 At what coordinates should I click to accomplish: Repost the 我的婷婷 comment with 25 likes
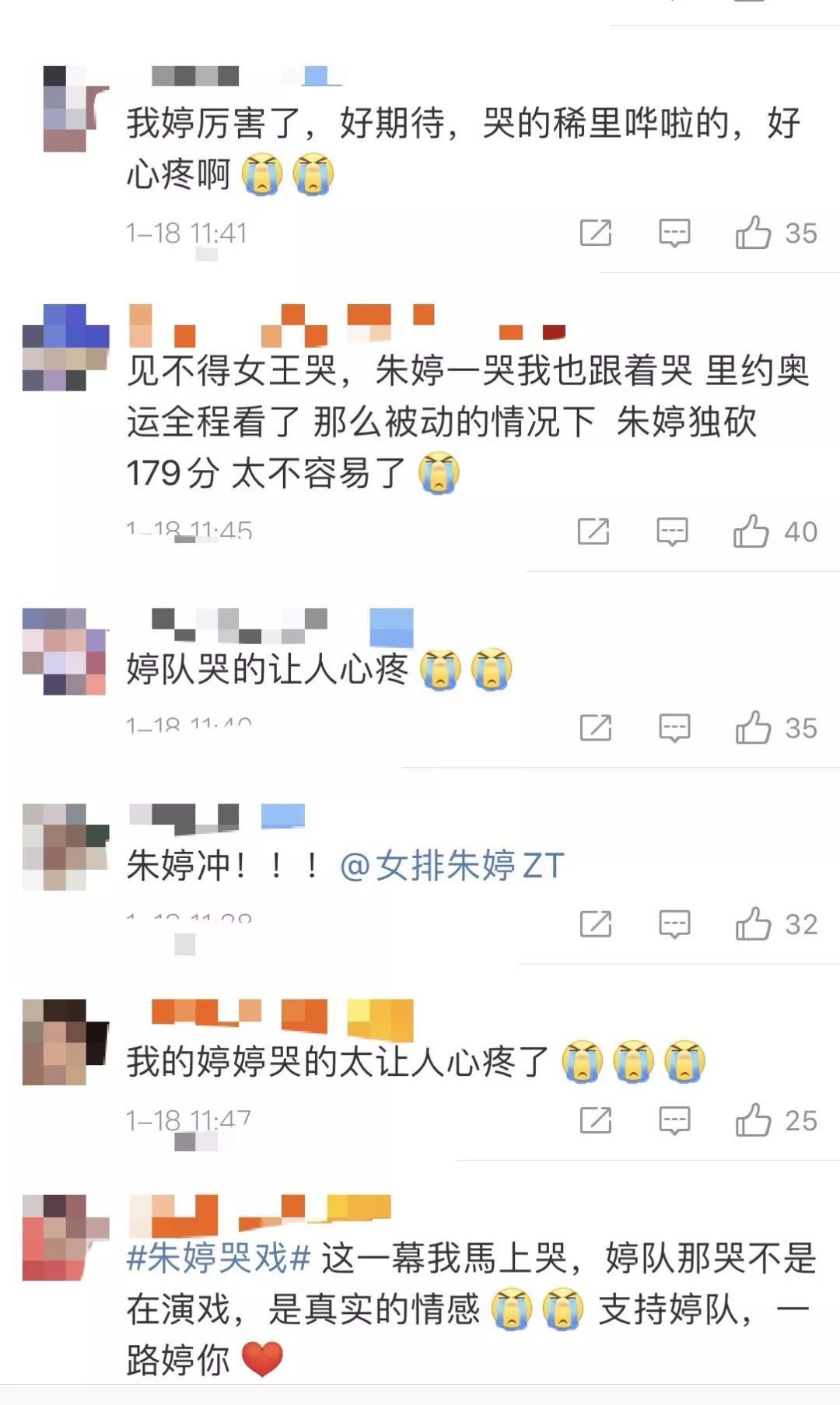596,1120
